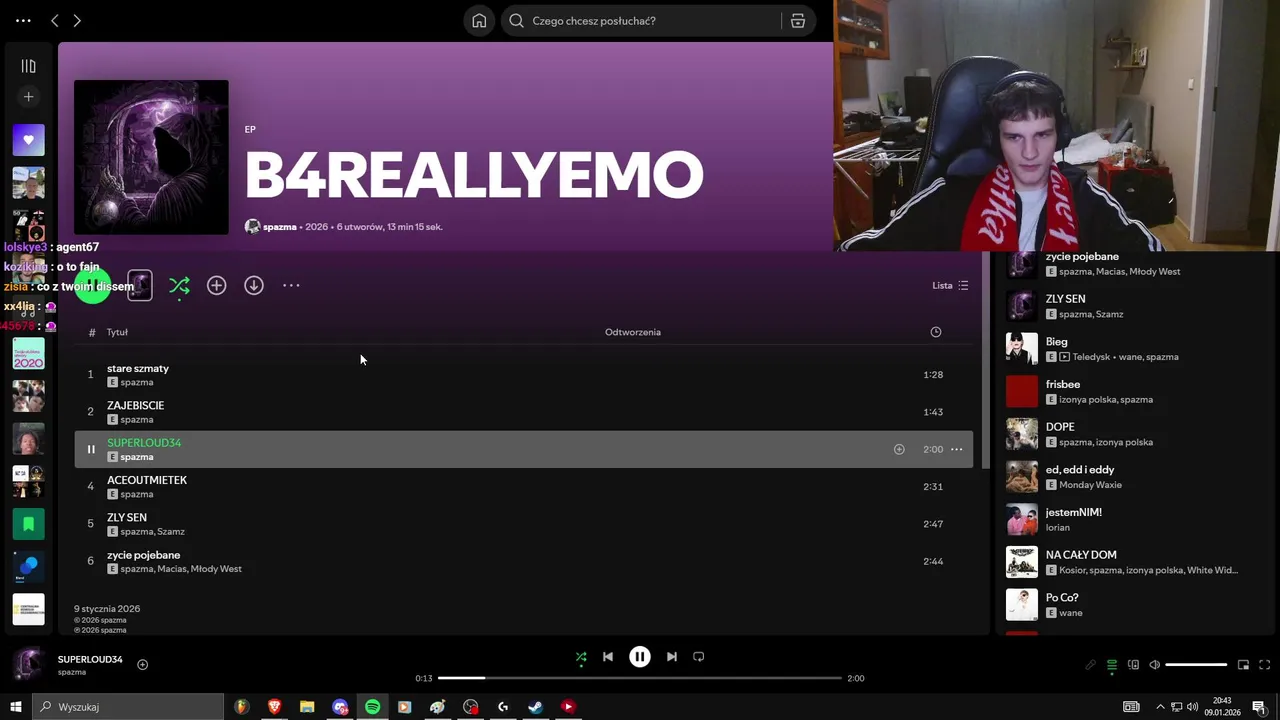Viewport: 1280px width, 720px height.
Task: Open the 2020 playlist in sidebar
Action: [x=28, y=353]
